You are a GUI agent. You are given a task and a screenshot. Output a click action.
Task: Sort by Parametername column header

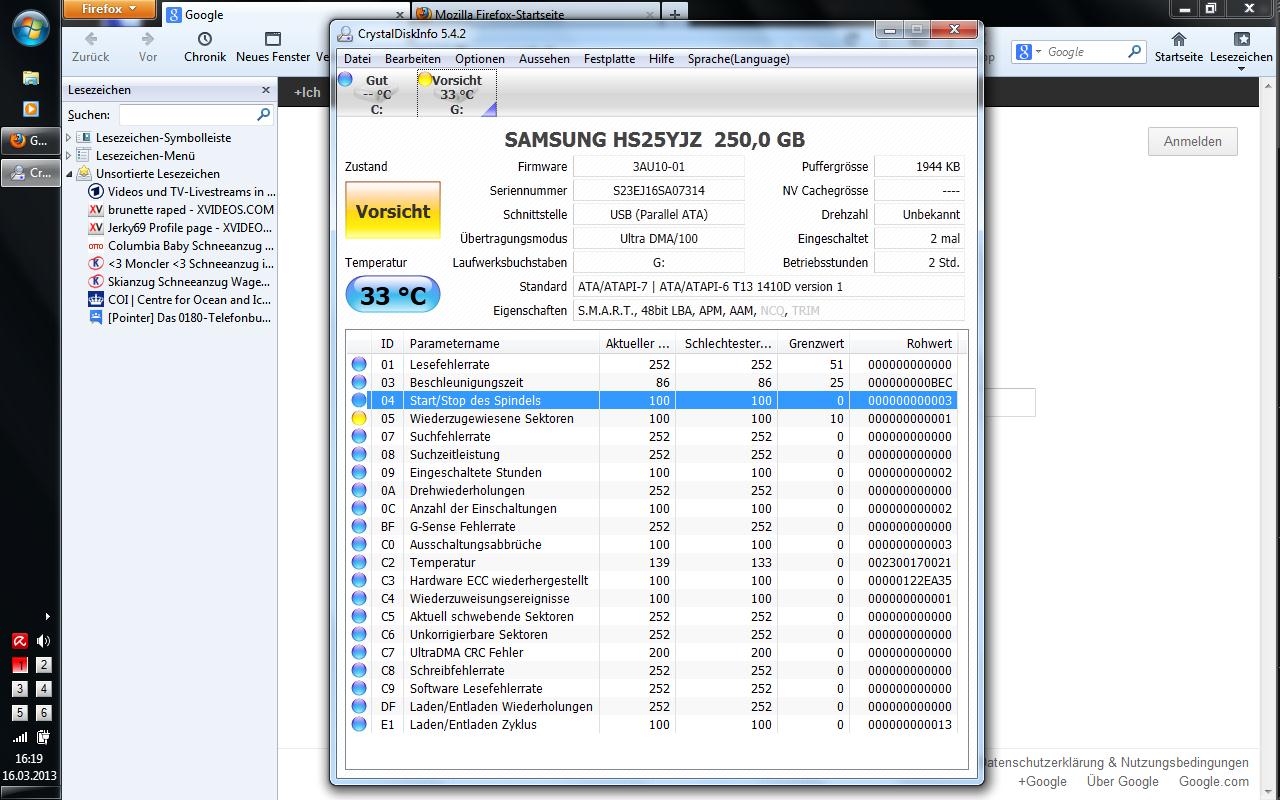501,343
